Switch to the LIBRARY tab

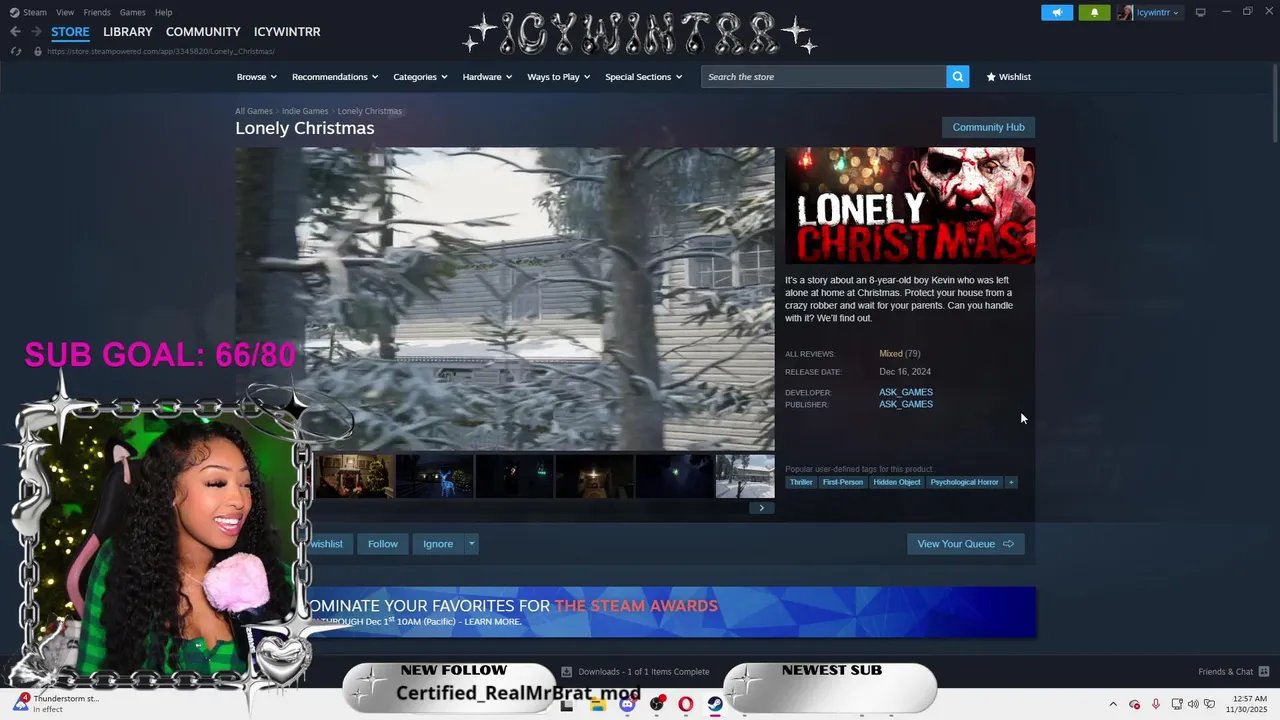click(x=128, y=32)
